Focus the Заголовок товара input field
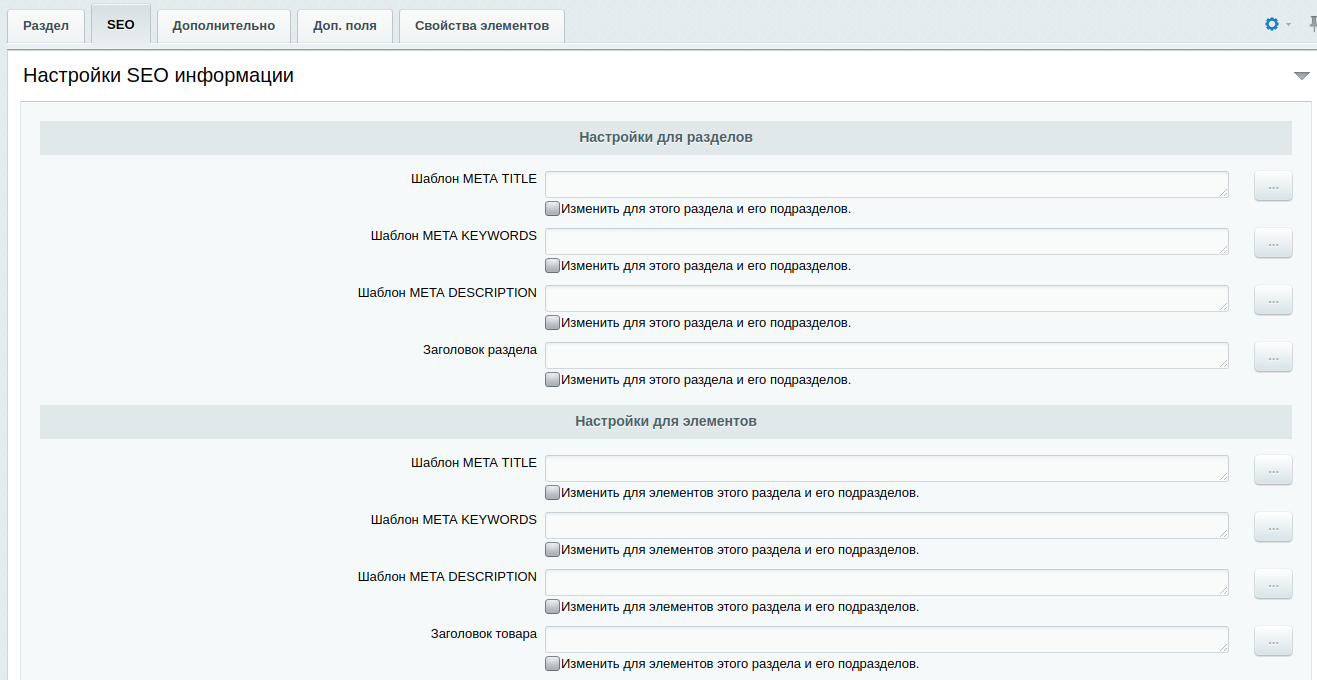 coord(886,640)
